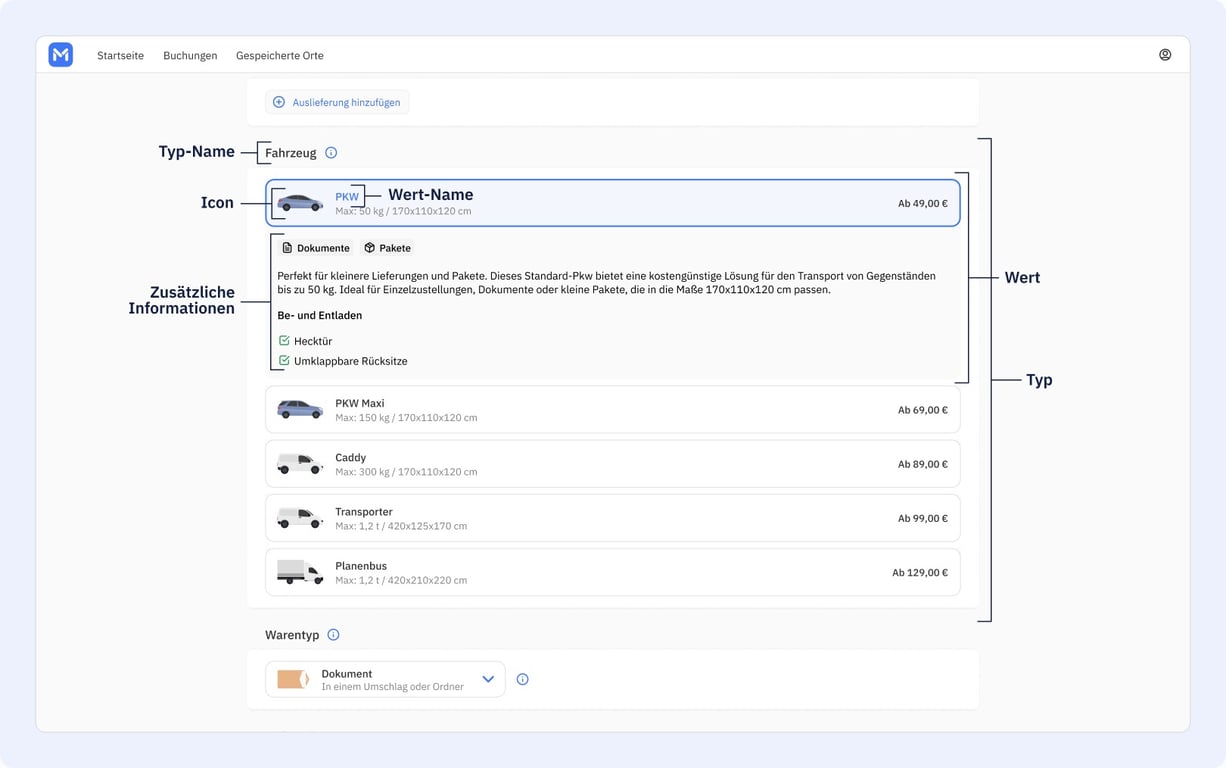Pick the Planenbus vehicle option
This screenshot has height=768, width=1226.
[x=613, y=572]
